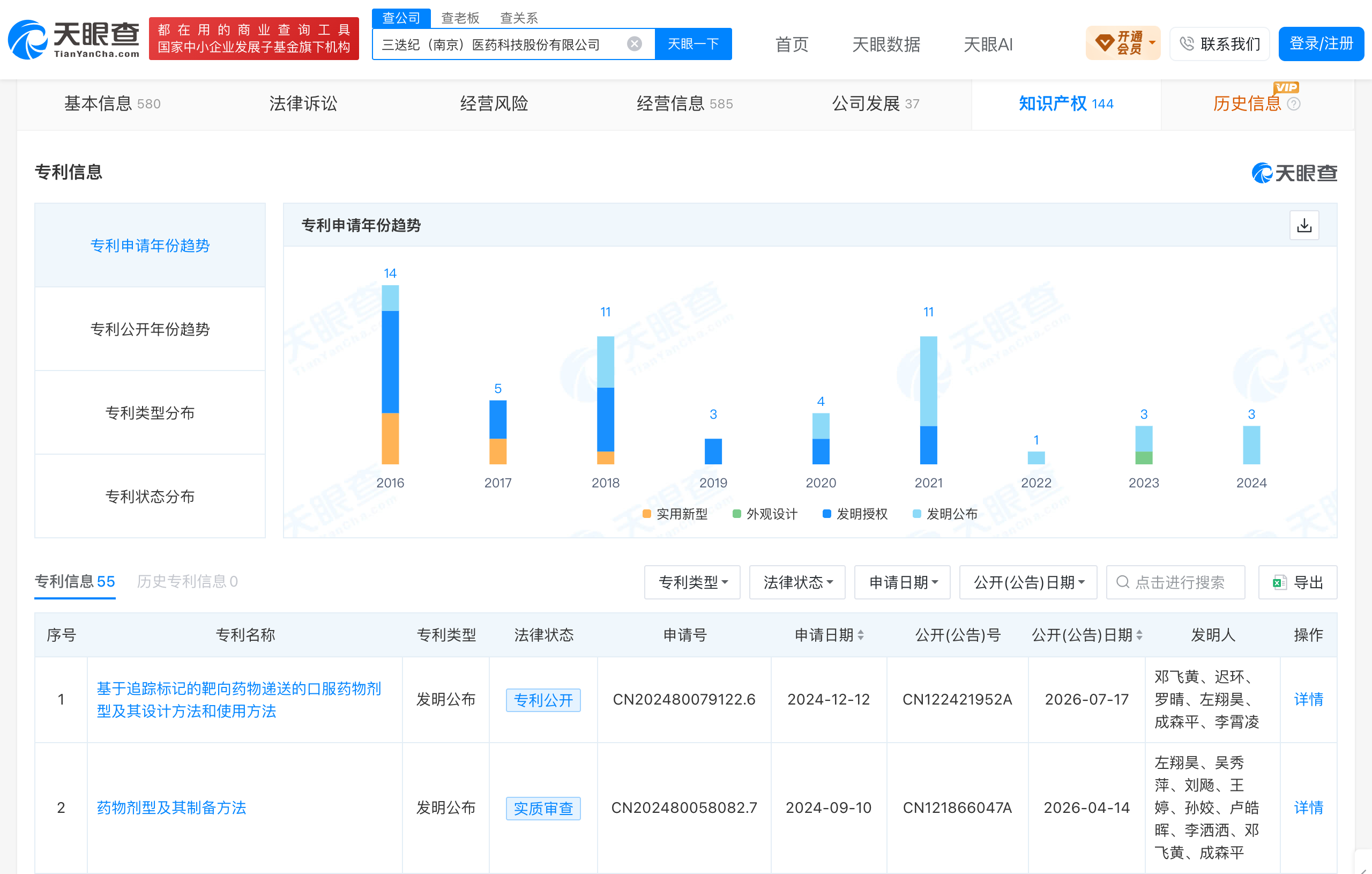The height and width of the screenshot is (874, 1372).
Task: Toggle 发明授权 legend series
Action: 855,514
